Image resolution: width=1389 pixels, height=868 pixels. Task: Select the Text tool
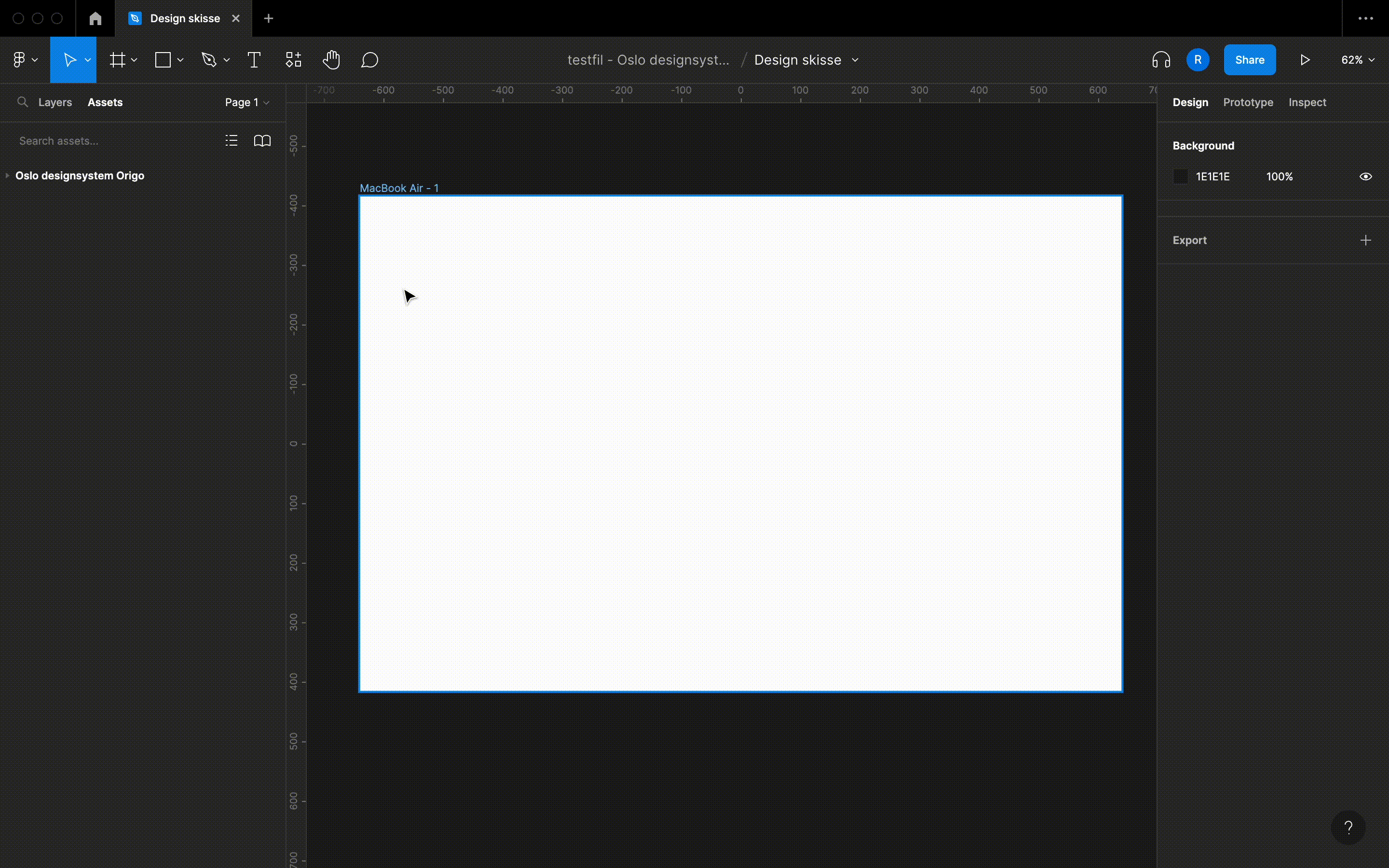click(x=254, y=59)
